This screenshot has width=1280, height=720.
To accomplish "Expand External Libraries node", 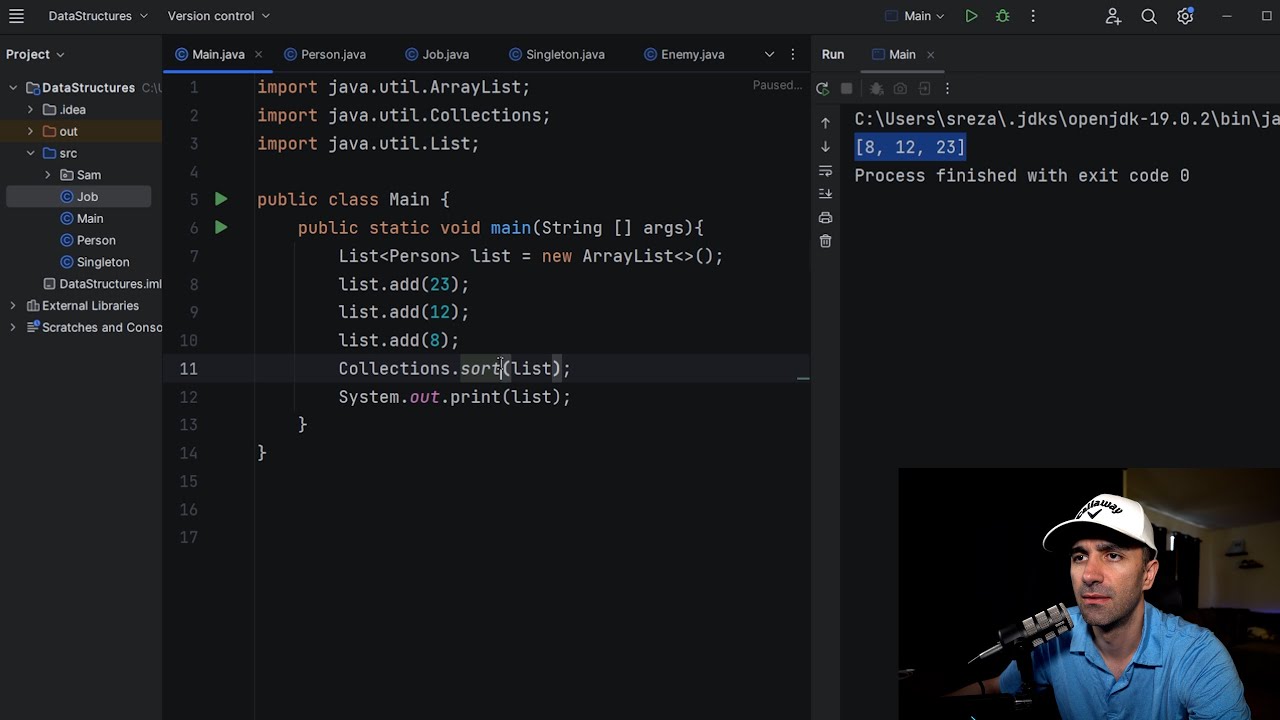I will point(13,306).
